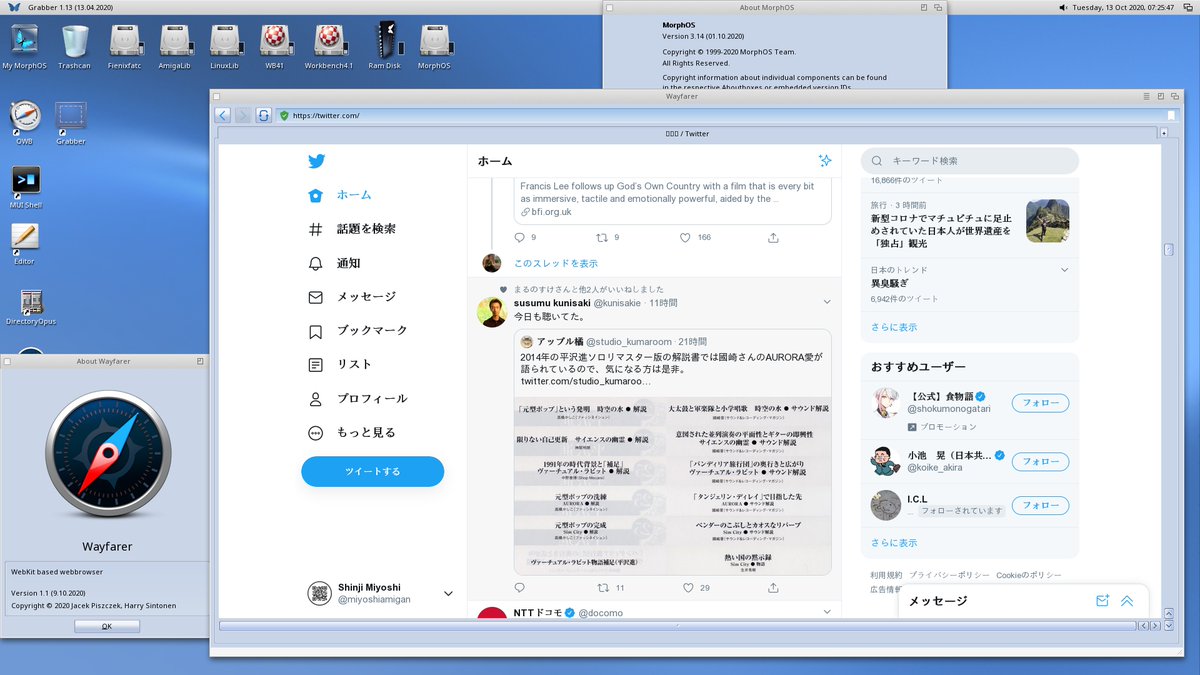1200x675 pixels.
Task: Click the ツイートする button
Action: pyautogui.click(x=373, y=471)
